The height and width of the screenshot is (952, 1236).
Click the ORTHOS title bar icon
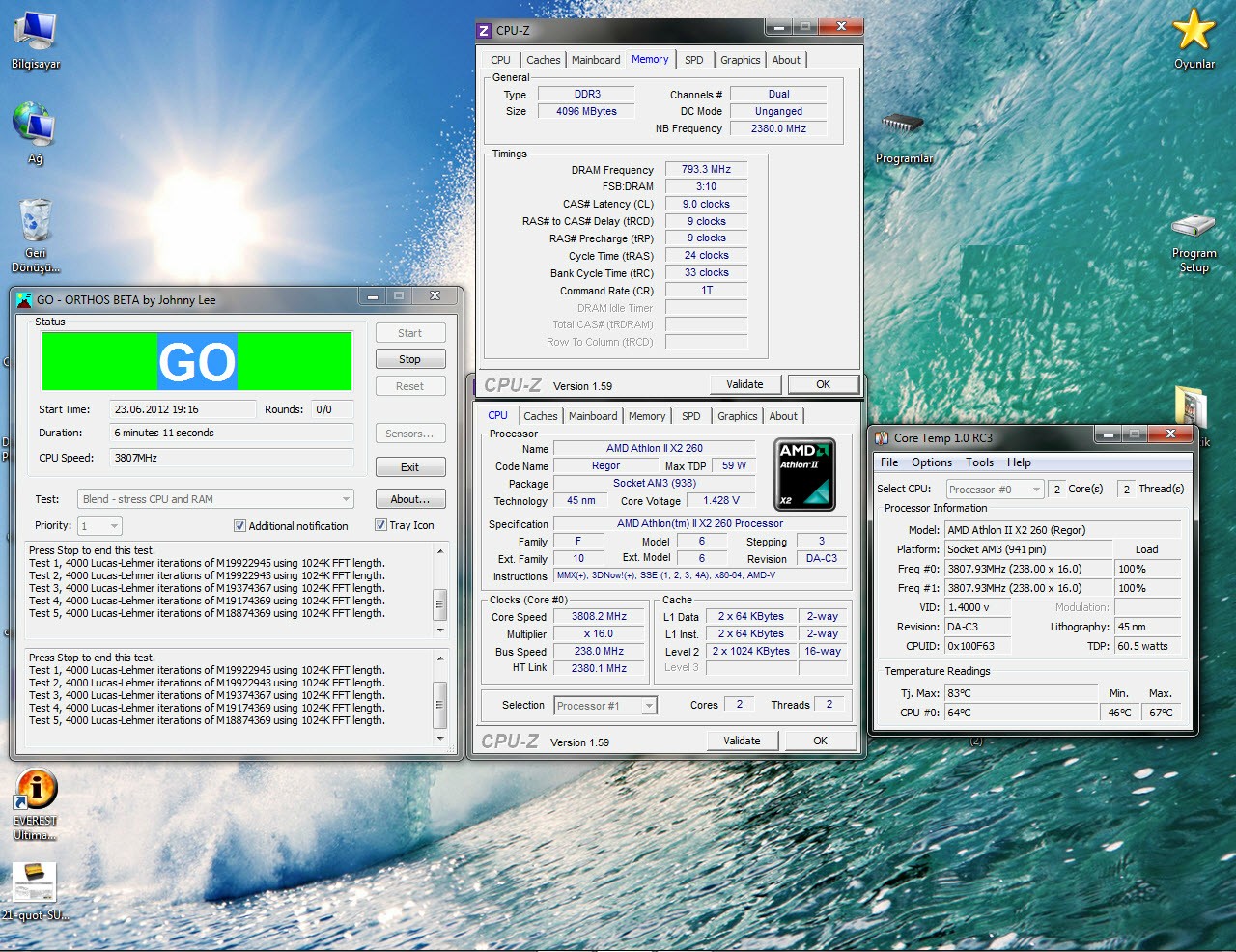coord(25,300)
